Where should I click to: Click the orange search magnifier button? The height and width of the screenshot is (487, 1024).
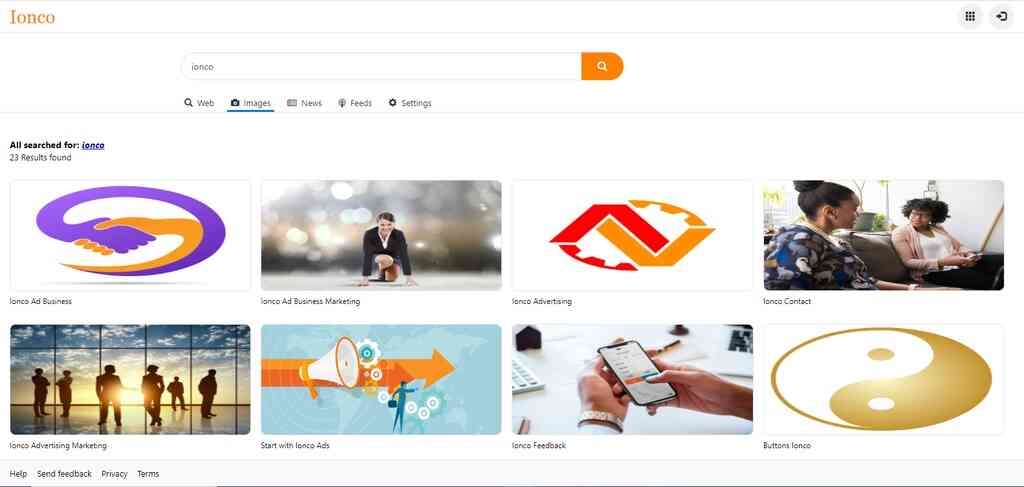click(601, 67)
